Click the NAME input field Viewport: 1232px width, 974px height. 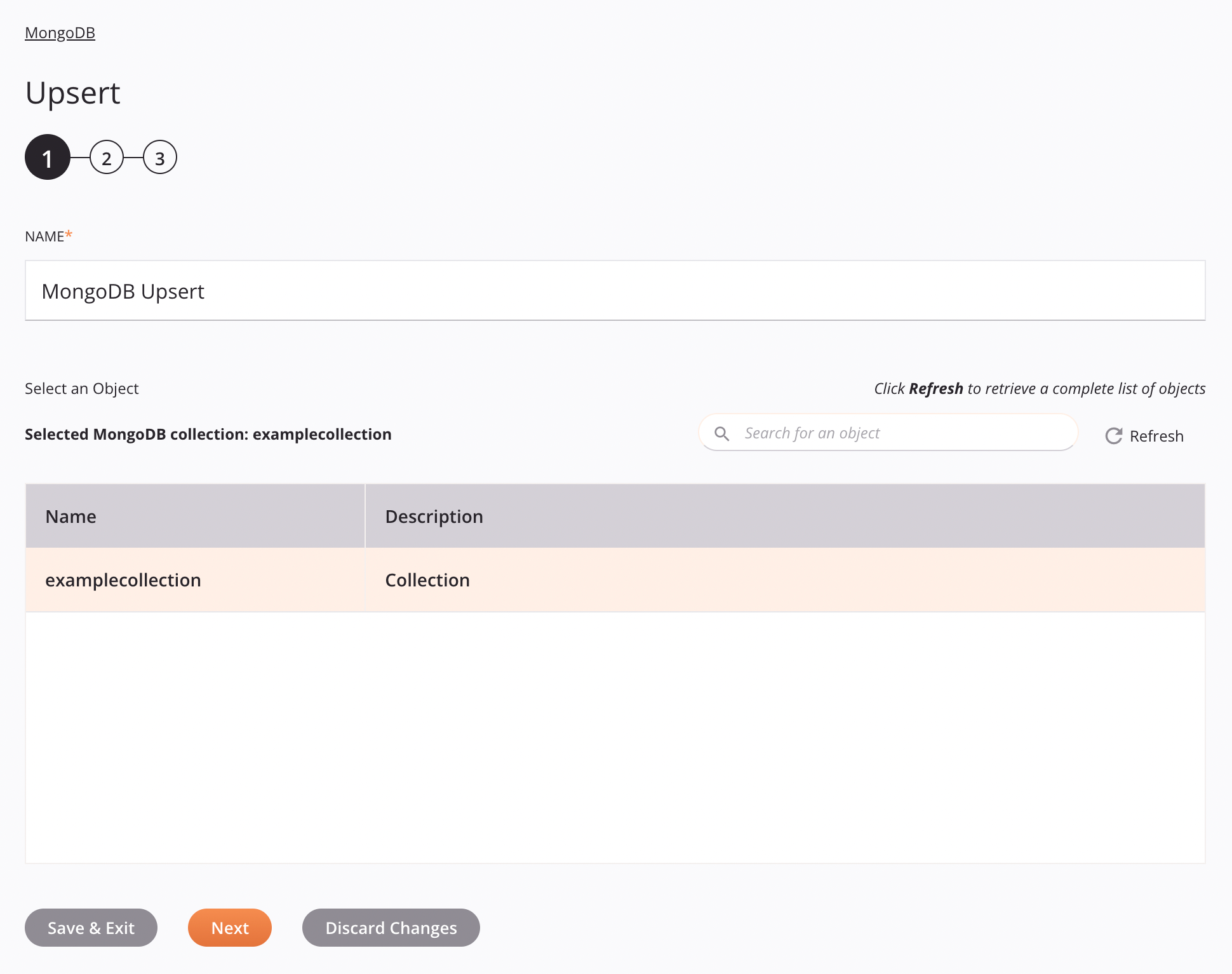coord(615,290)
